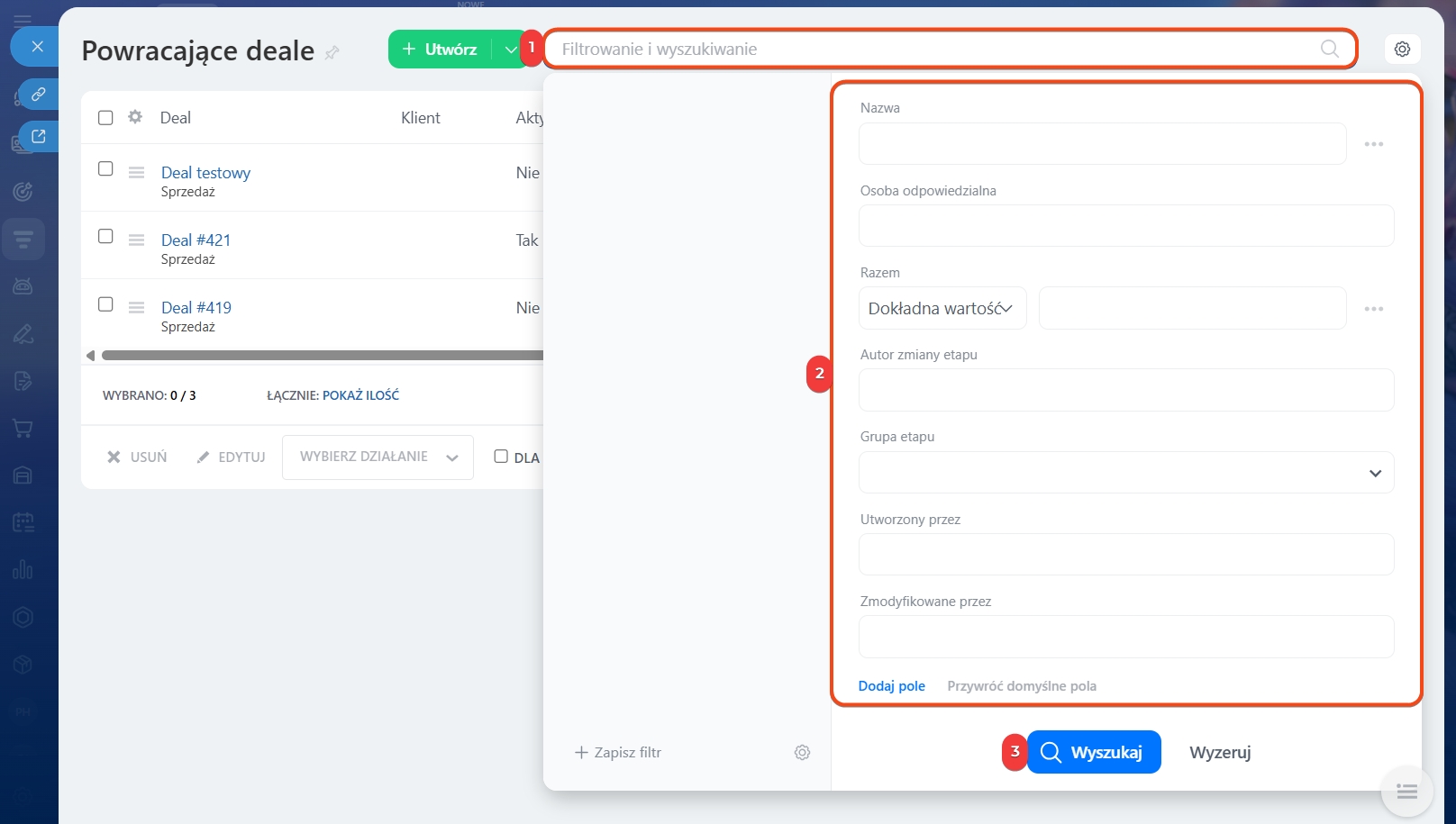
Task: Open the target goal icon in sidebar
Action: click(23, 191)
